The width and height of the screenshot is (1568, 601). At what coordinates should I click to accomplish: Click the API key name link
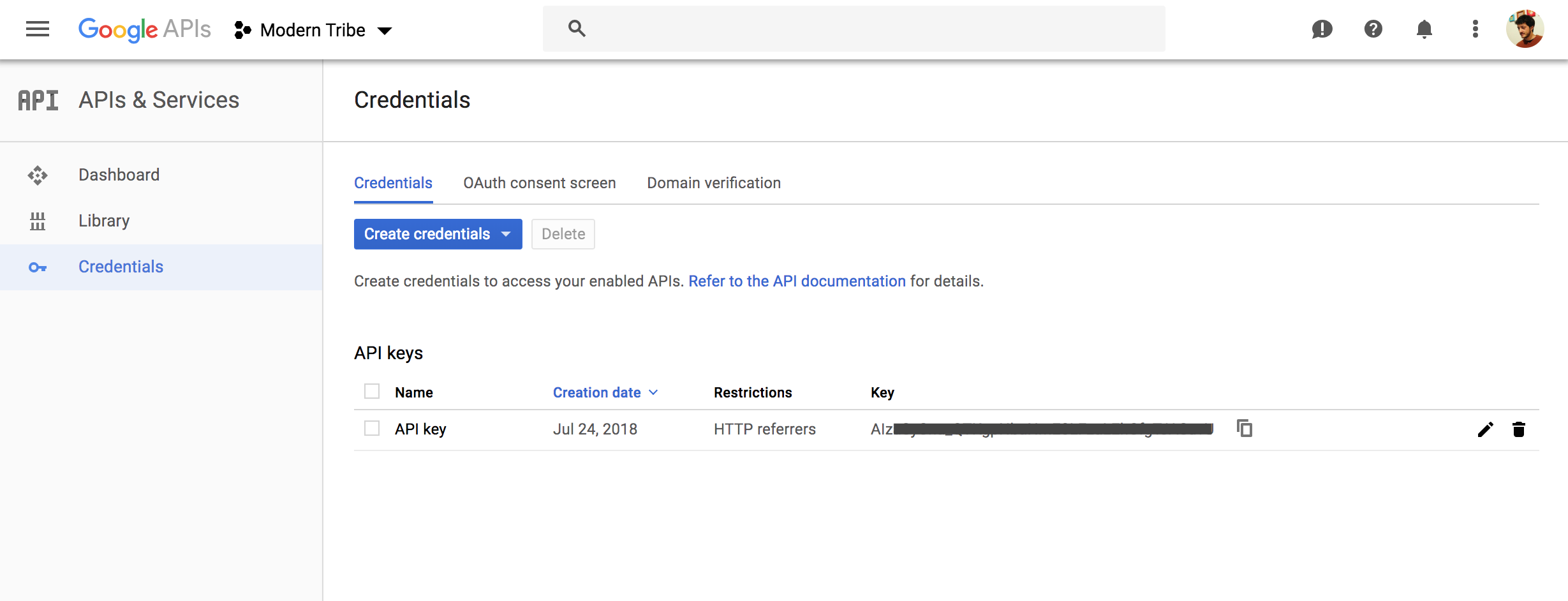pyautogui.click(x=420, y=429)
